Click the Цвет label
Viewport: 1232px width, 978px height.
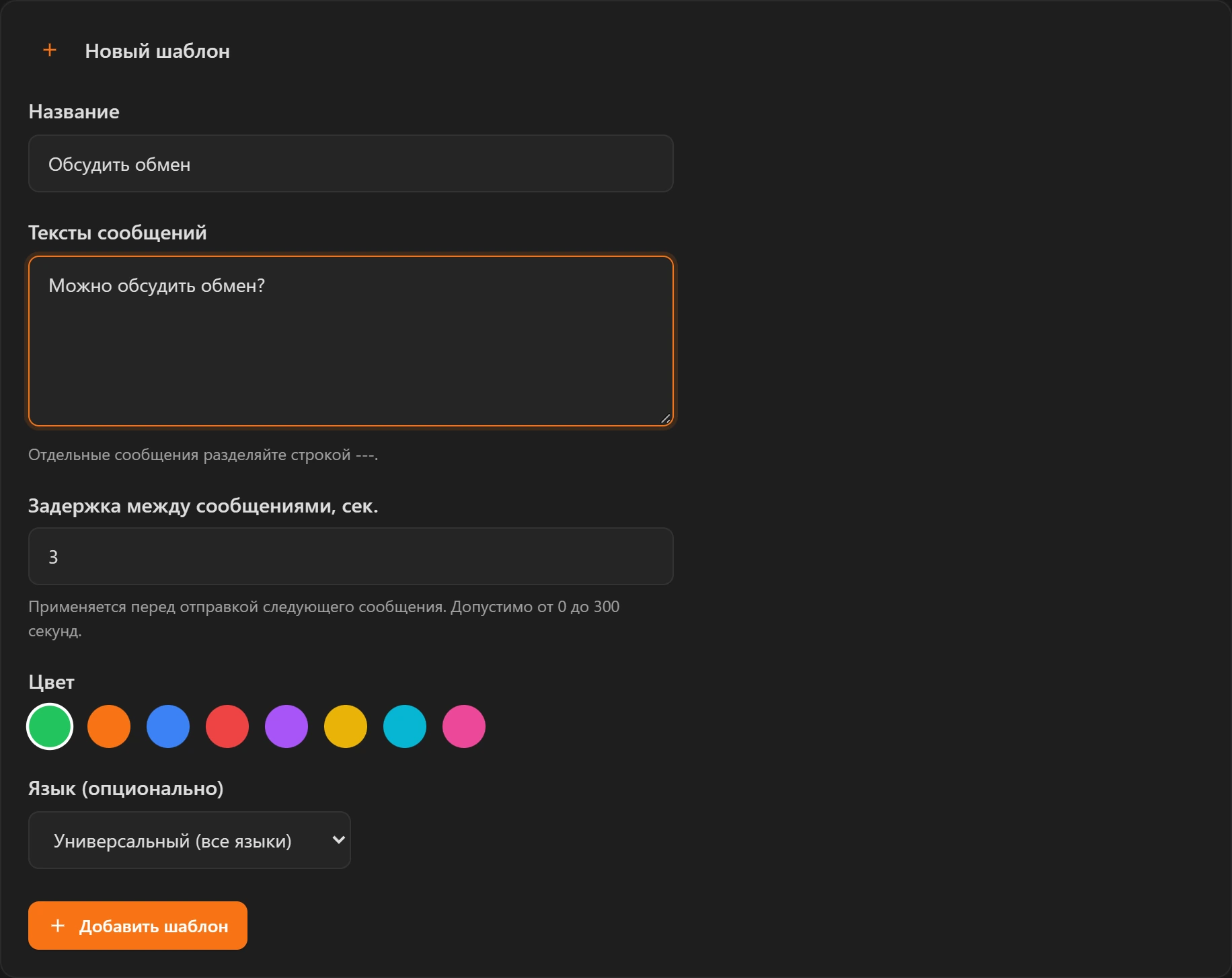[x=51, y=682]
